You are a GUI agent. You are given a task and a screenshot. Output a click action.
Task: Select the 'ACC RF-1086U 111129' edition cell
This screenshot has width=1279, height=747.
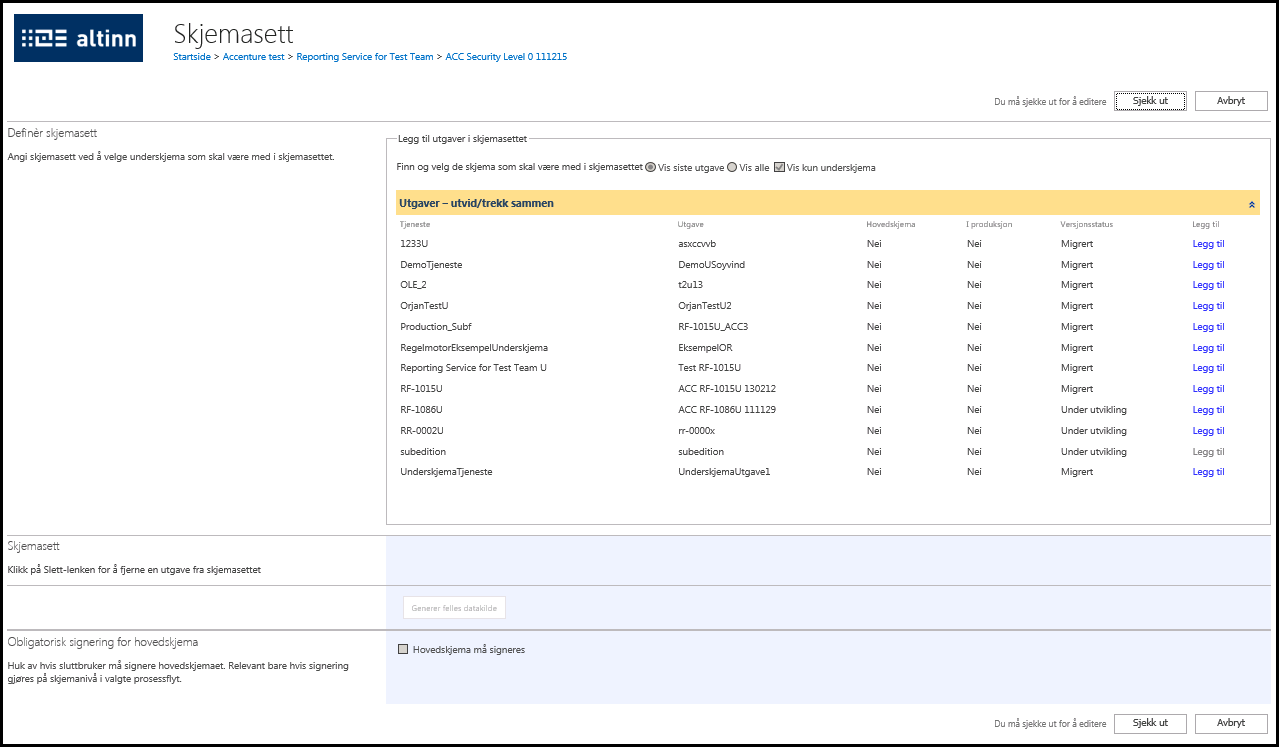[x=726, y=410]
